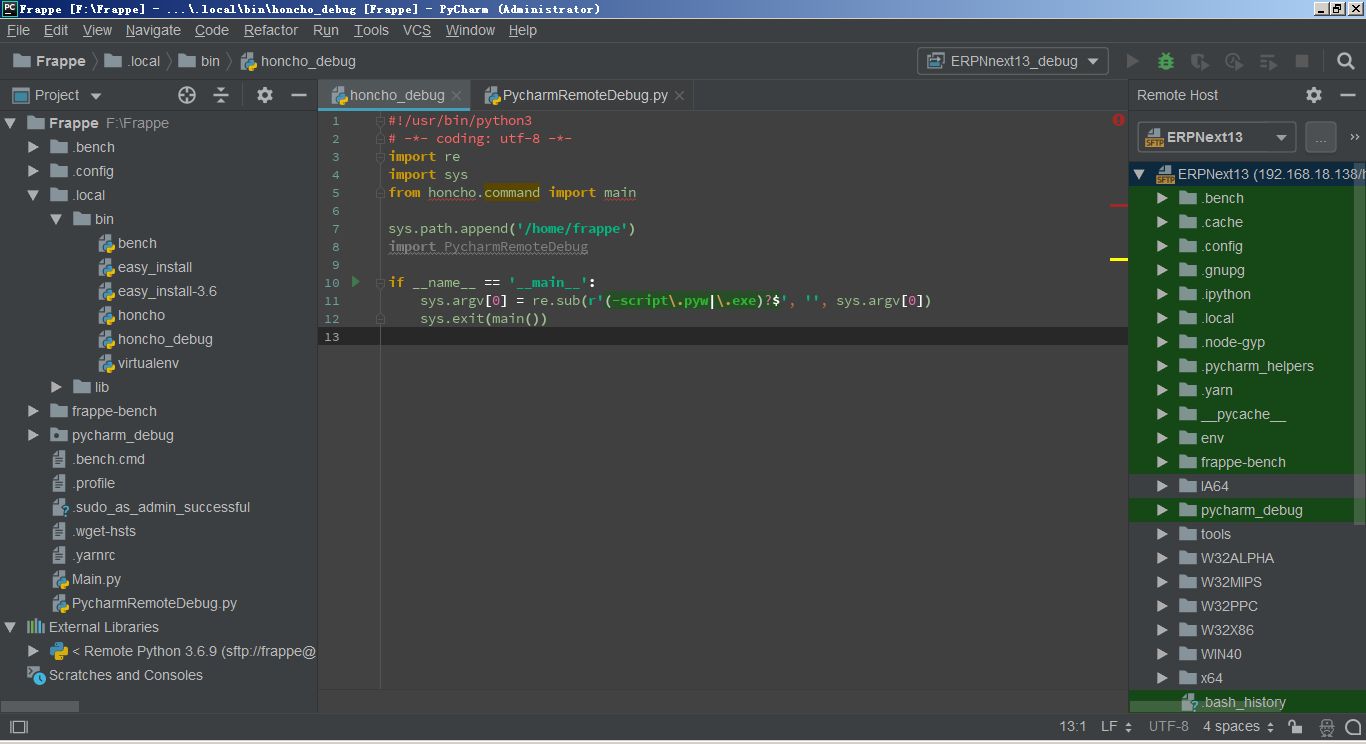Image resolution: width=1366 pixels, height=744 pixels.
Task: Change 4 spaces indent setting
Action: click(1238, 727)
